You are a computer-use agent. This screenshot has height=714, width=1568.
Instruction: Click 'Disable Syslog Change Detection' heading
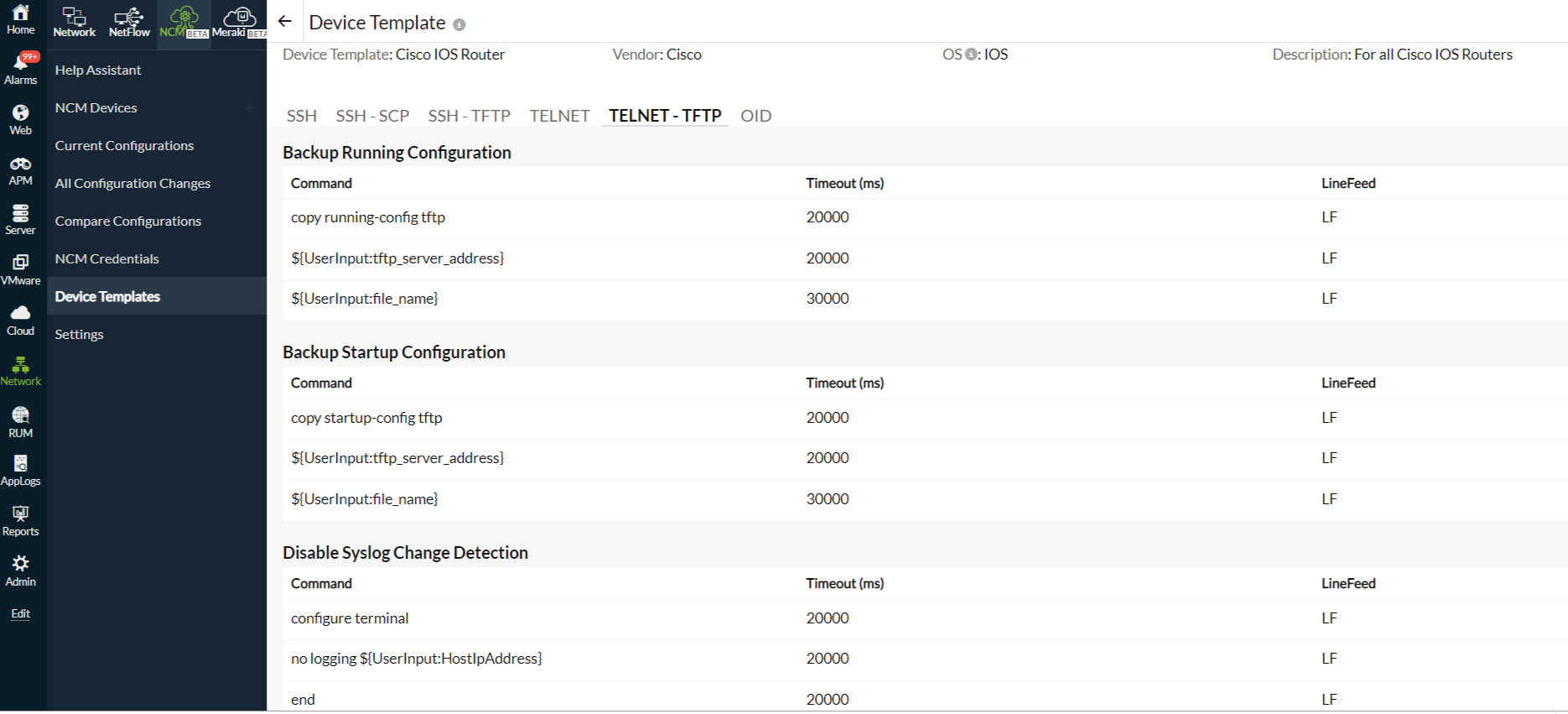pos(405,553)
